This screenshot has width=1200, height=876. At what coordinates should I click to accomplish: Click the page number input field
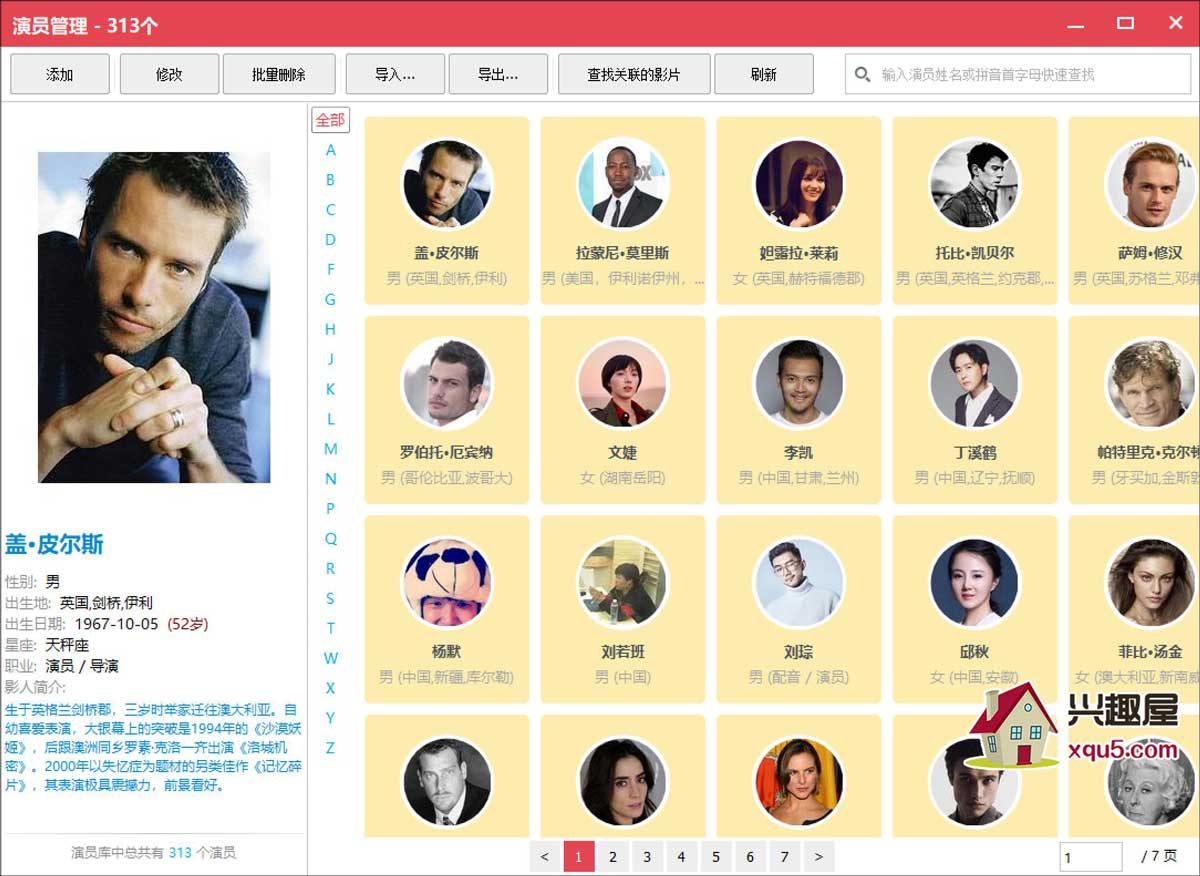coord(1090,857)
